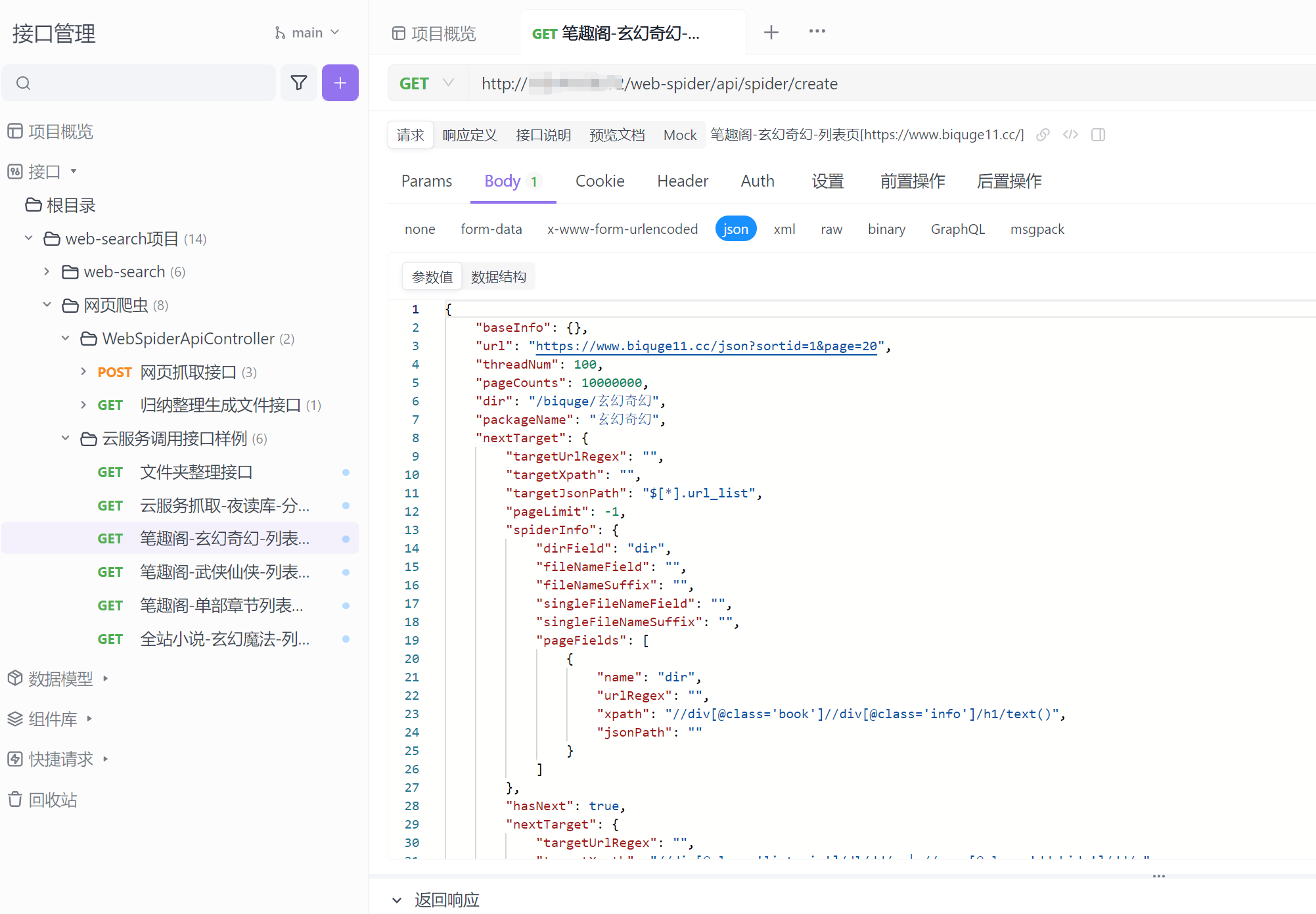Select x-www-form-urlencoded body type
This screenshot has width=1316, height=914.
(x=622, y=229)
